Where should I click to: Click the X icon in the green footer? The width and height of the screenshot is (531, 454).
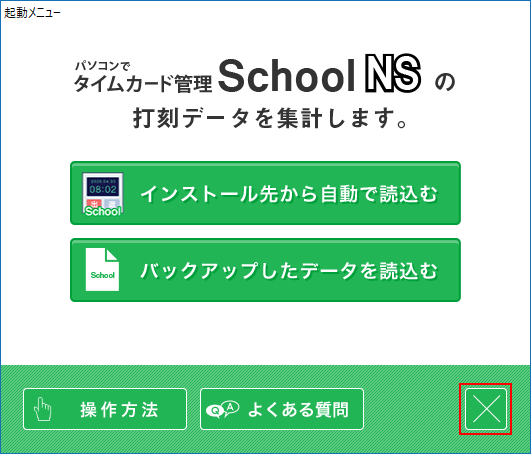[486, 409]
